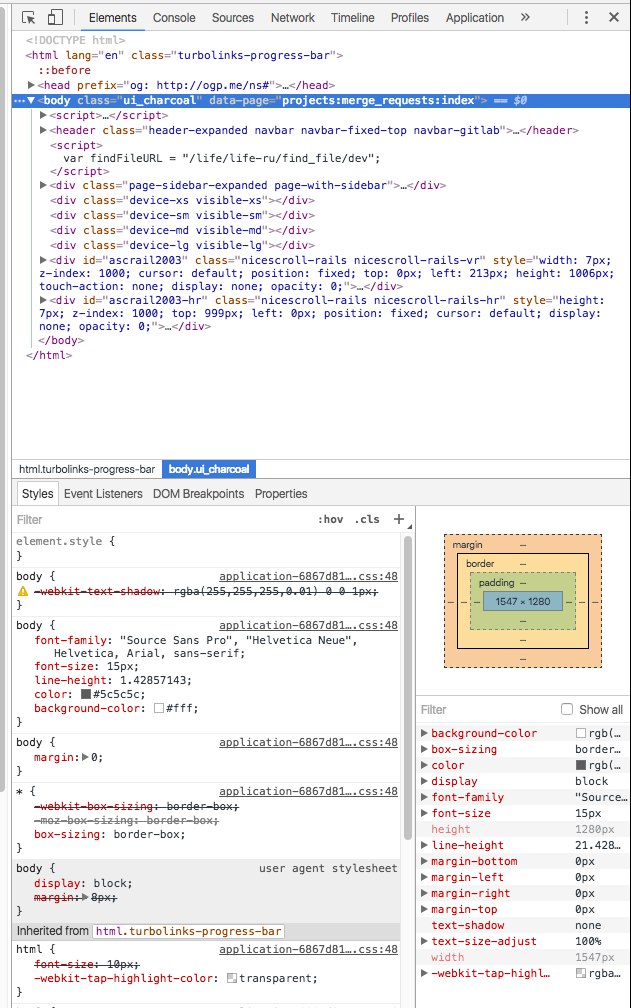Activate the inspect element picker icon
This screenshot has height=1008, width=631.
(28, 17)
